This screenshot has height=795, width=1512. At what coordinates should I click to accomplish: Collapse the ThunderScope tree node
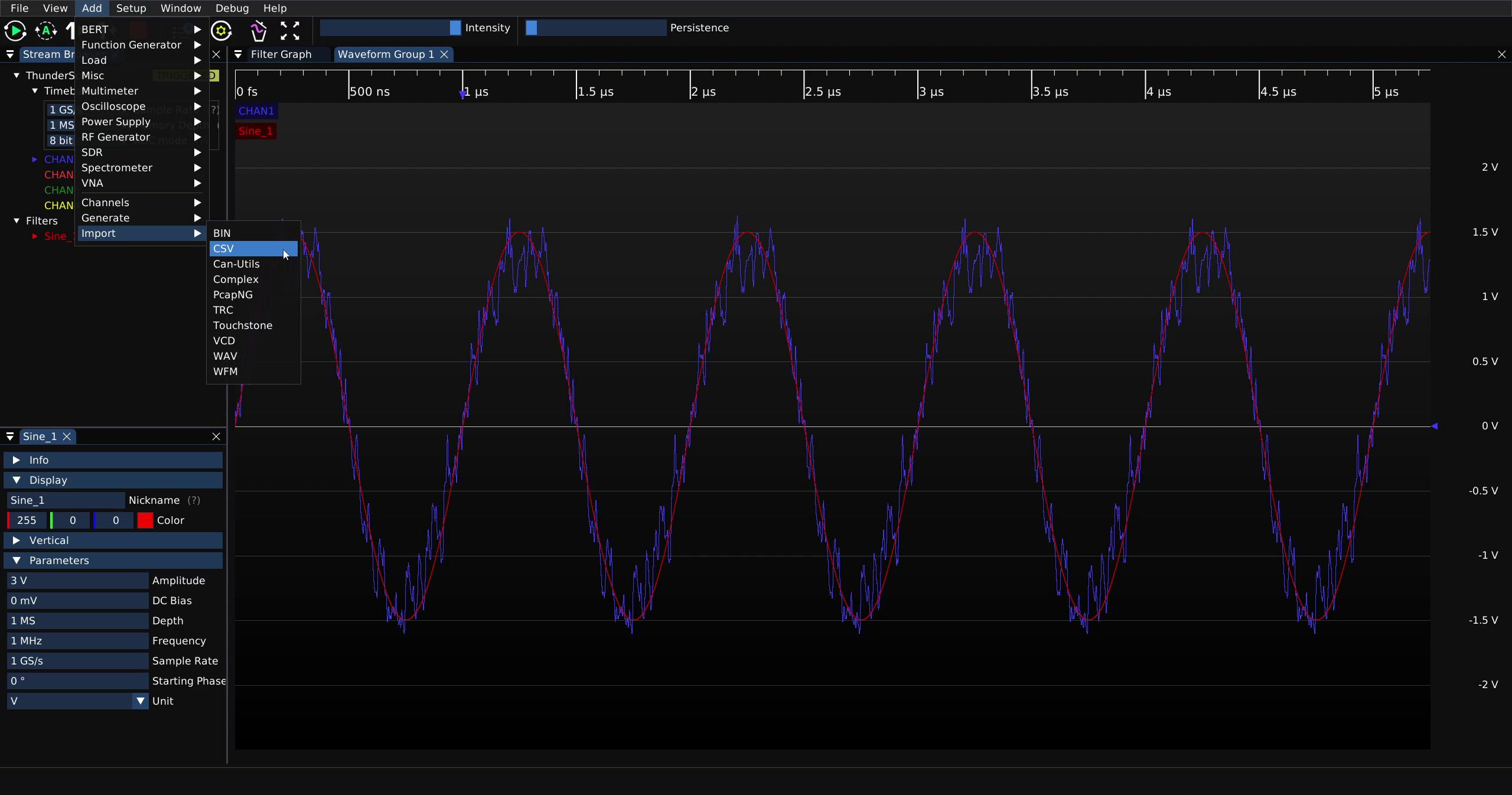click(17, 76)
